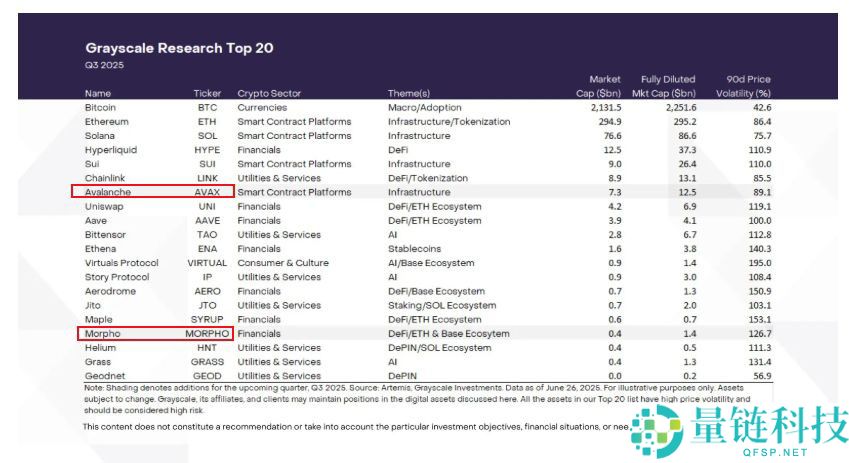849x463 pixels.
Task: Click the Virtuals Protocol volatility value 195.0
Action: coord(758,262)
